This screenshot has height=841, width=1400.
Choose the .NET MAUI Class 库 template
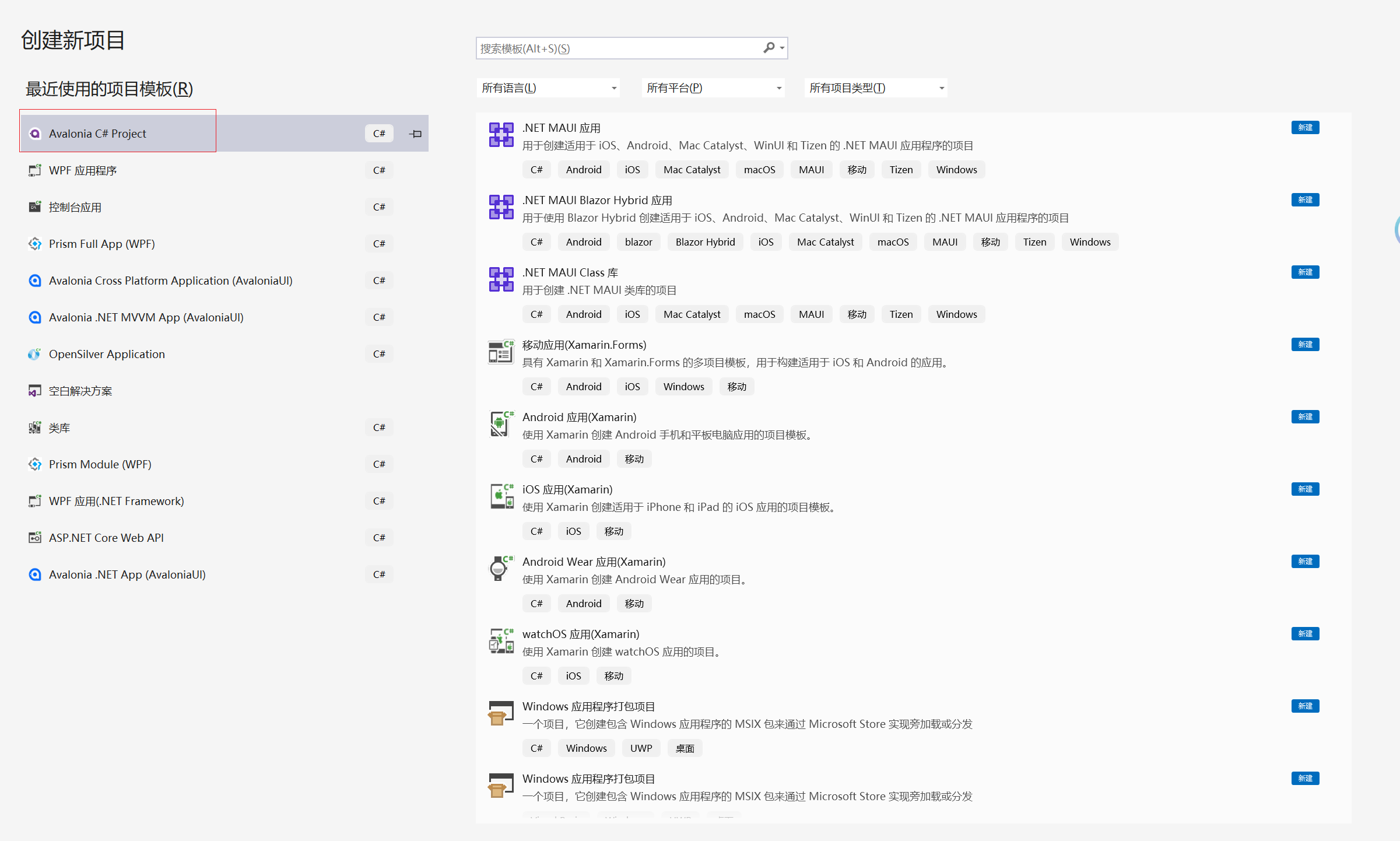(x=570, y=272)
